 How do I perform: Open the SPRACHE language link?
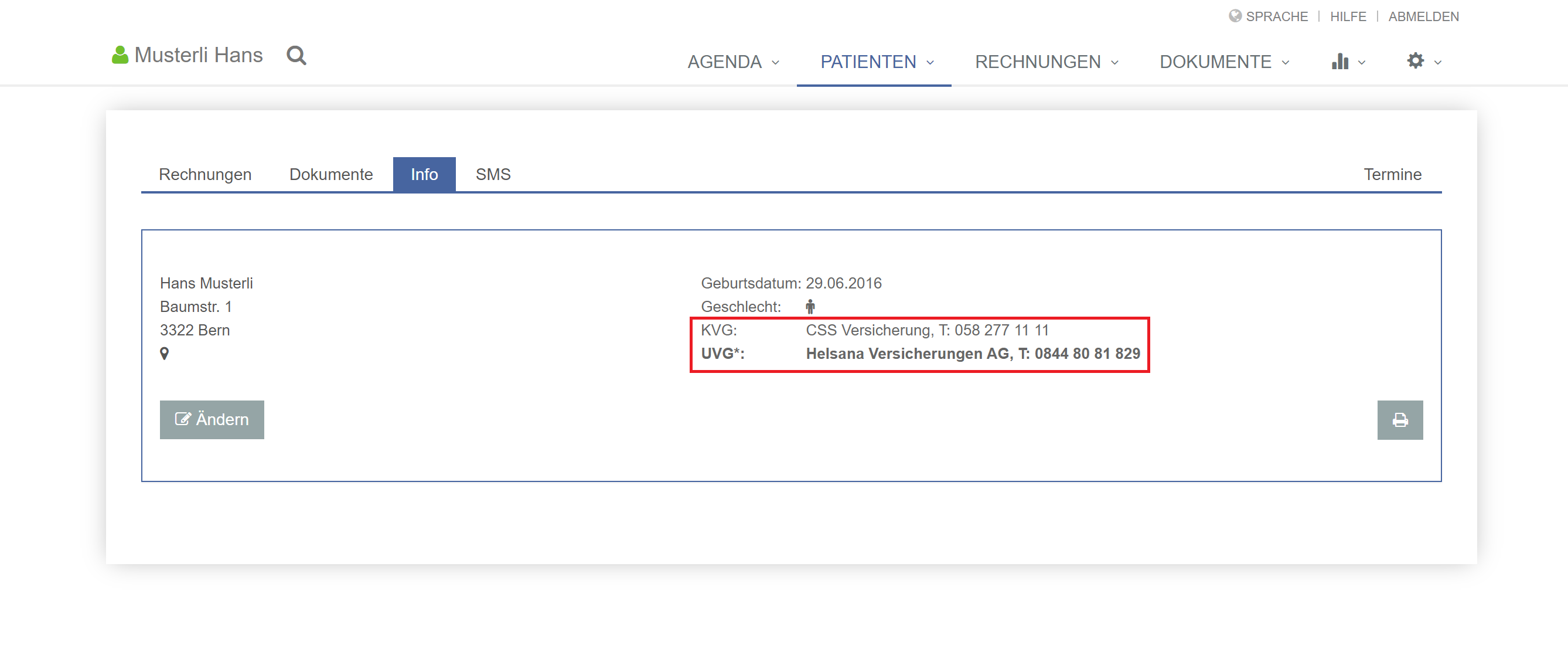pyautogui.click(x=1276, y=16)
